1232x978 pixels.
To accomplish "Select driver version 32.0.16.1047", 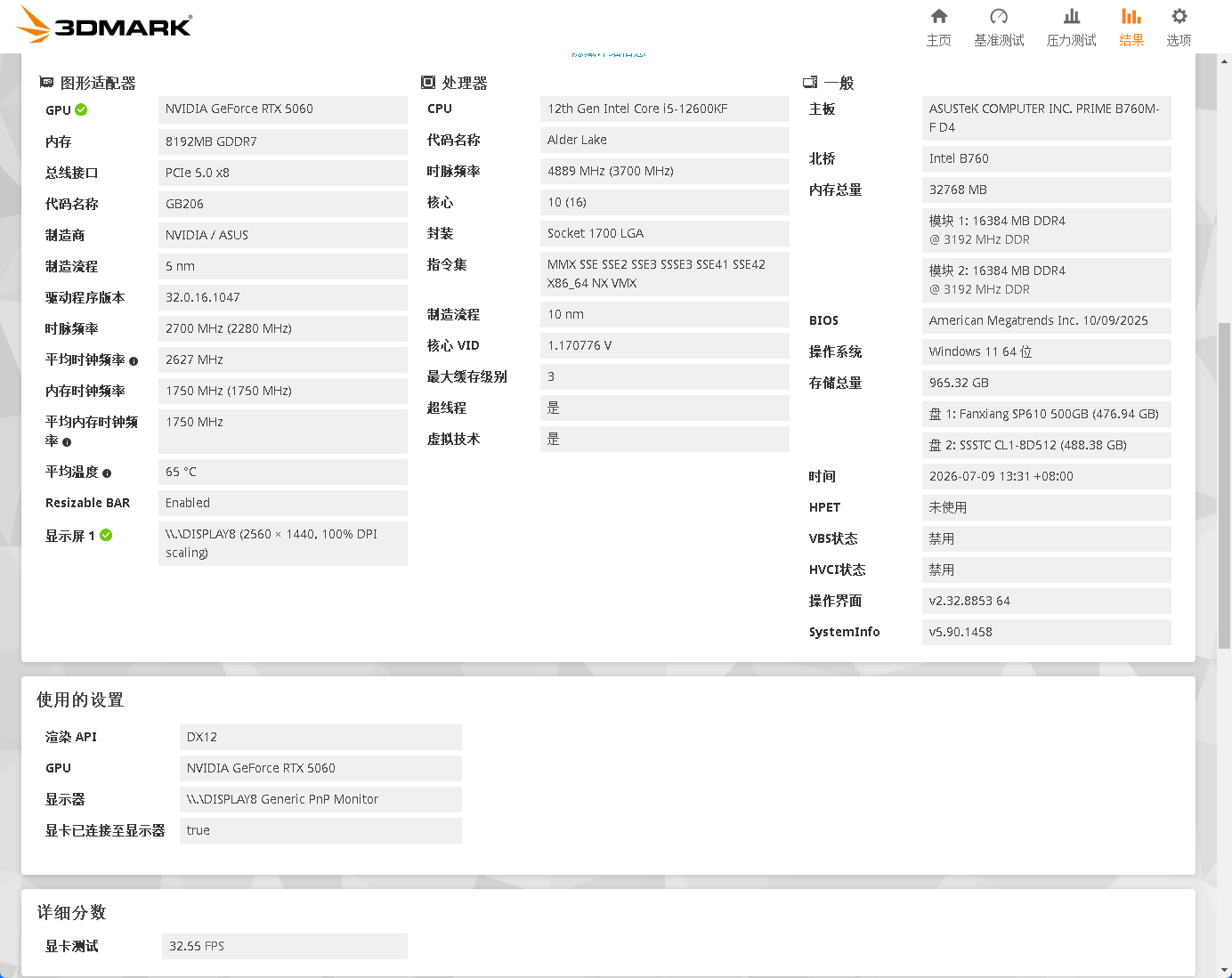I will click(x=283, y=297).
